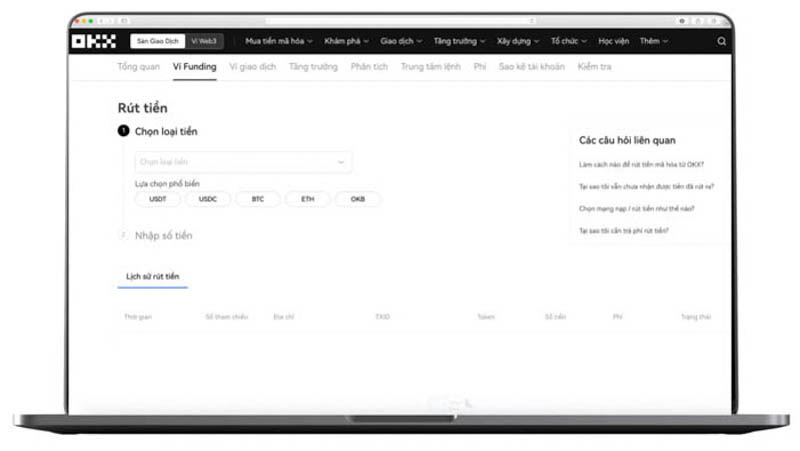This screenshot has height=451, width=800.
Task: Switch to Ví Web3 mode
Action: click(204, 41)
